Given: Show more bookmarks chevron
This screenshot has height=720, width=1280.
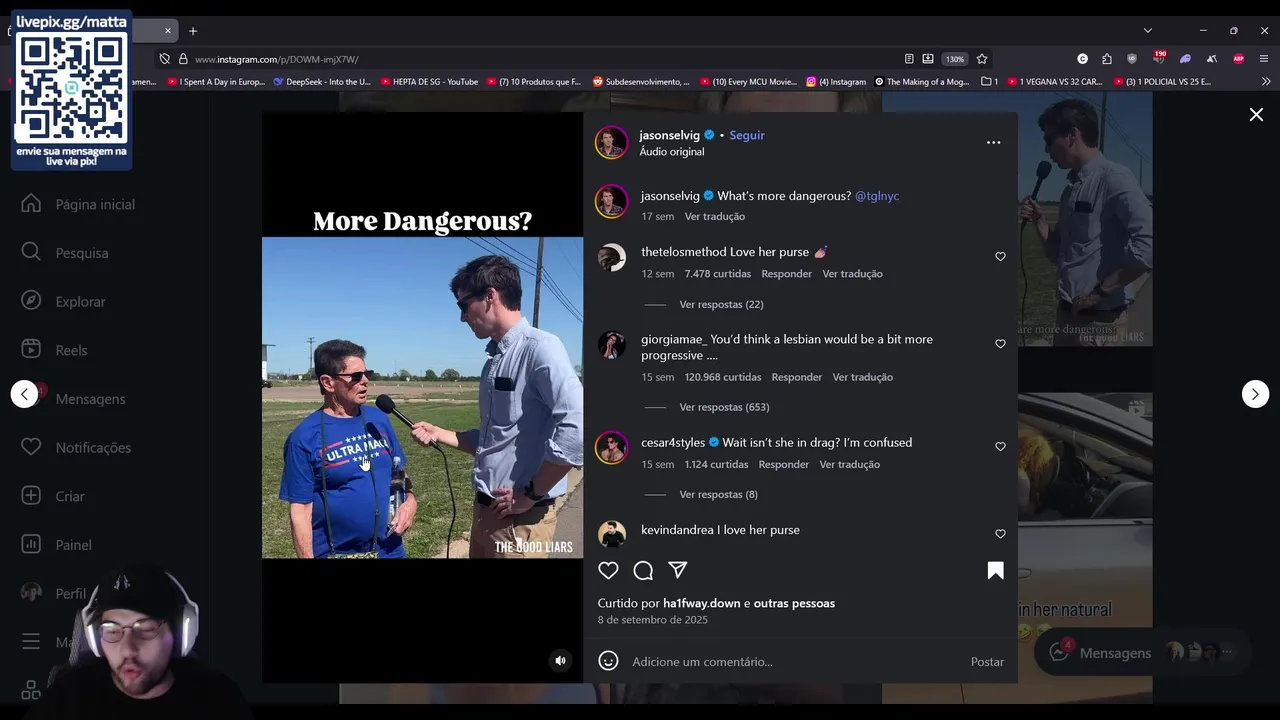Looking at the screenshot, I should pyautogui.click(x=1265, y=82).
